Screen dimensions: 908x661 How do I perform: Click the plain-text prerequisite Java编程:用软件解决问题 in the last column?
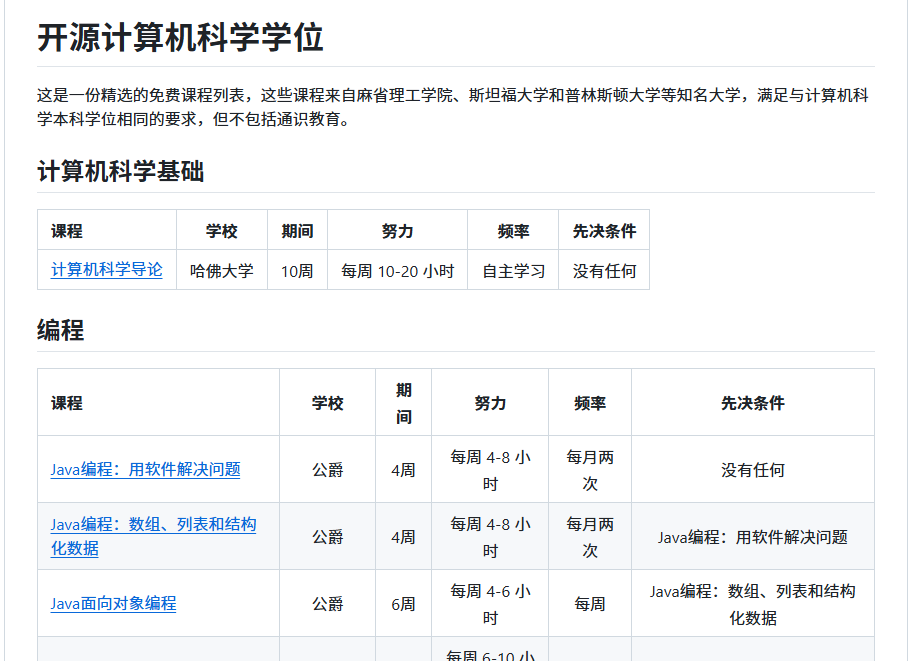pos(753,537)
